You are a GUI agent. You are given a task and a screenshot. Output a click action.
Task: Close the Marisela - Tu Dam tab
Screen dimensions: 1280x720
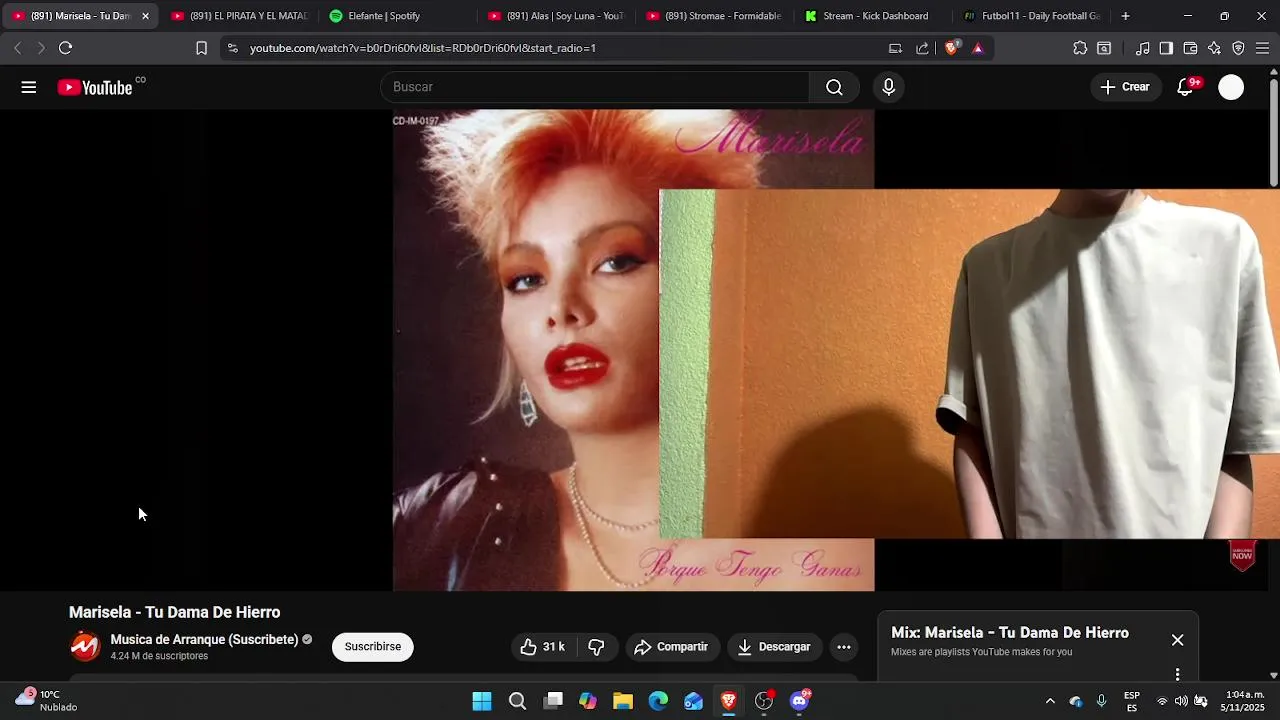(145, 16)
